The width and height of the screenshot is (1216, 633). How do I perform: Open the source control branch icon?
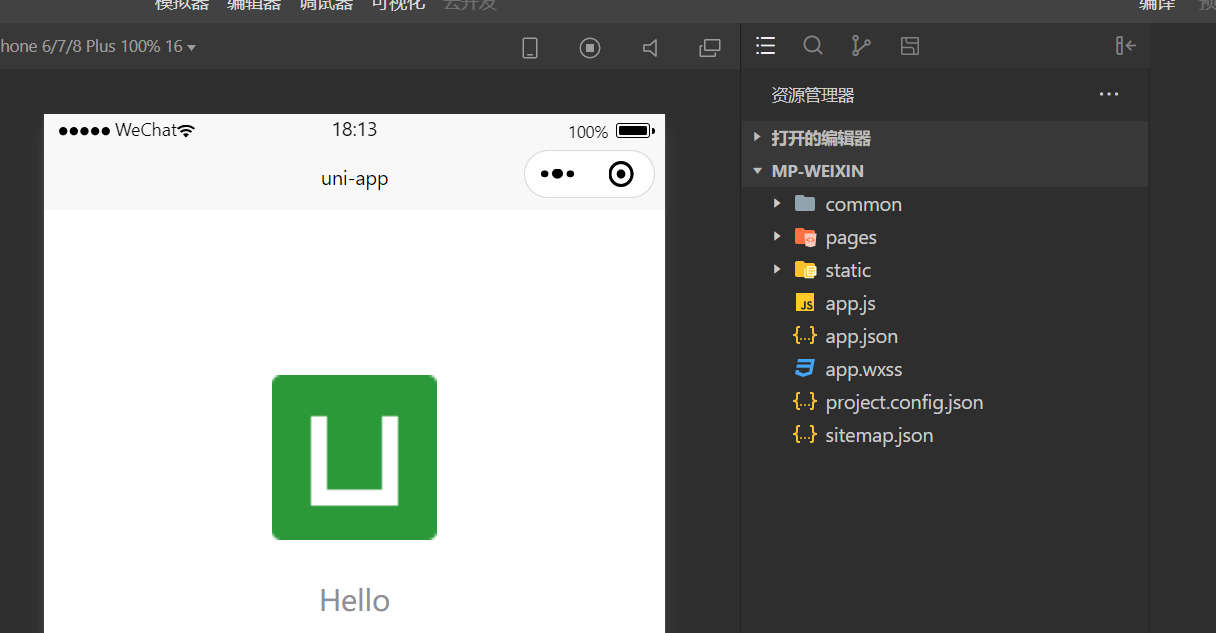860,46
